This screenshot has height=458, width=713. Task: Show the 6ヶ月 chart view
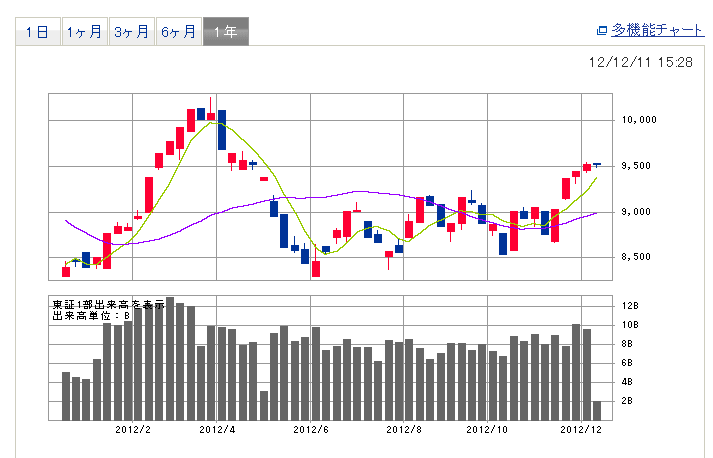pyautogui.click(x=179, y=31)
